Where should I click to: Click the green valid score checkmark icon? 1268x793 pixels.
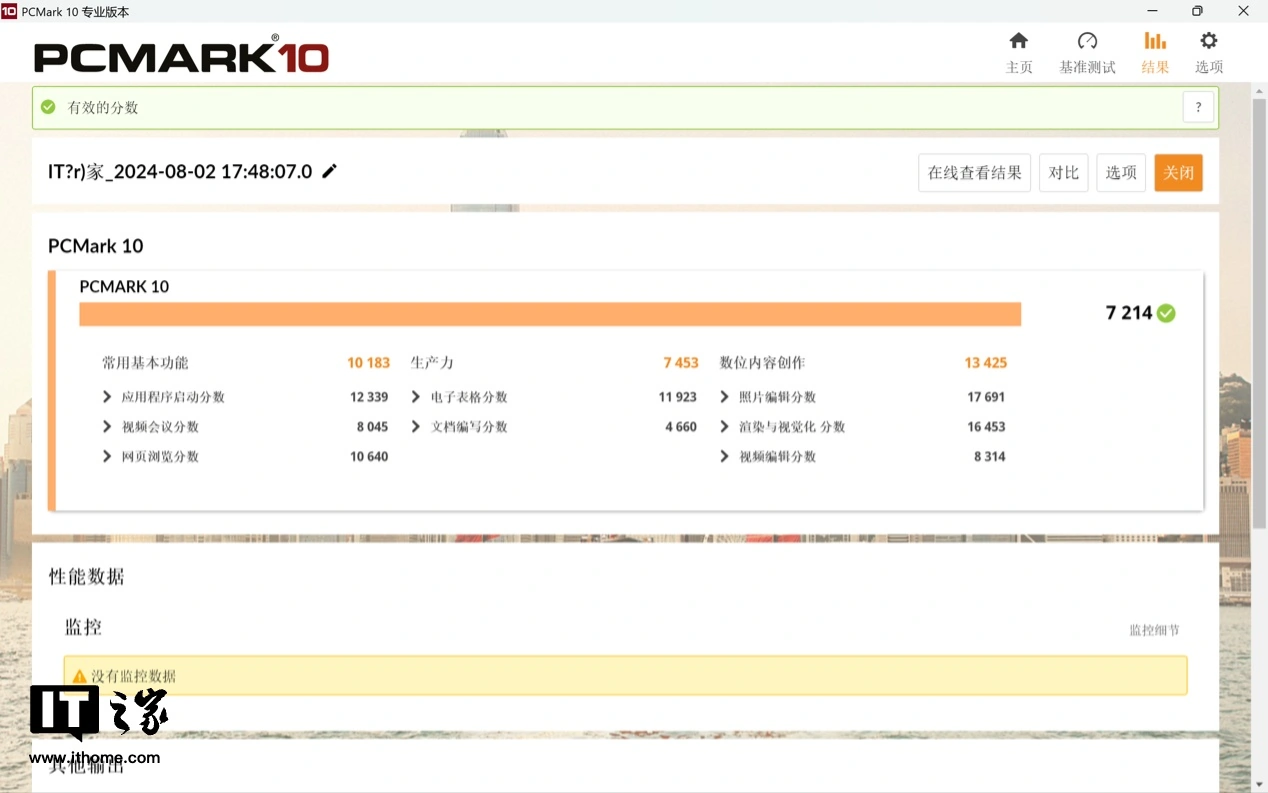[48, 107]
